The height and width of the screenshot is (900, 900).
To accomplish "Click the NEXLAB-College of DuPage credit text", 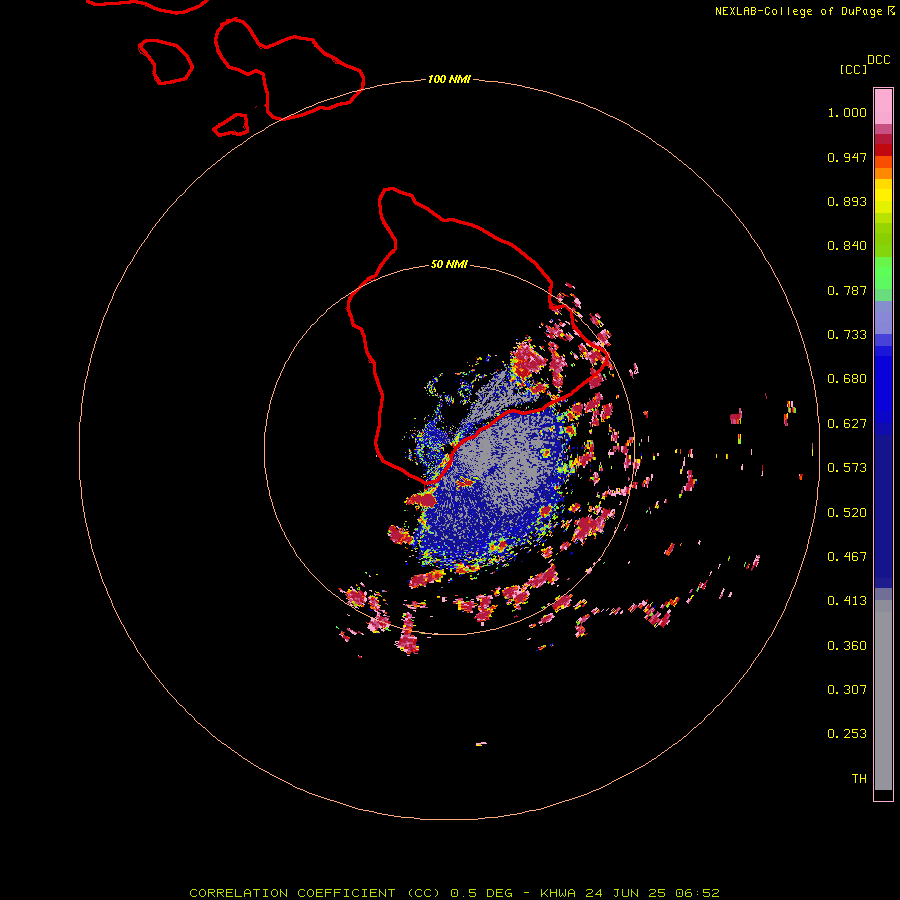I will 804,11.
